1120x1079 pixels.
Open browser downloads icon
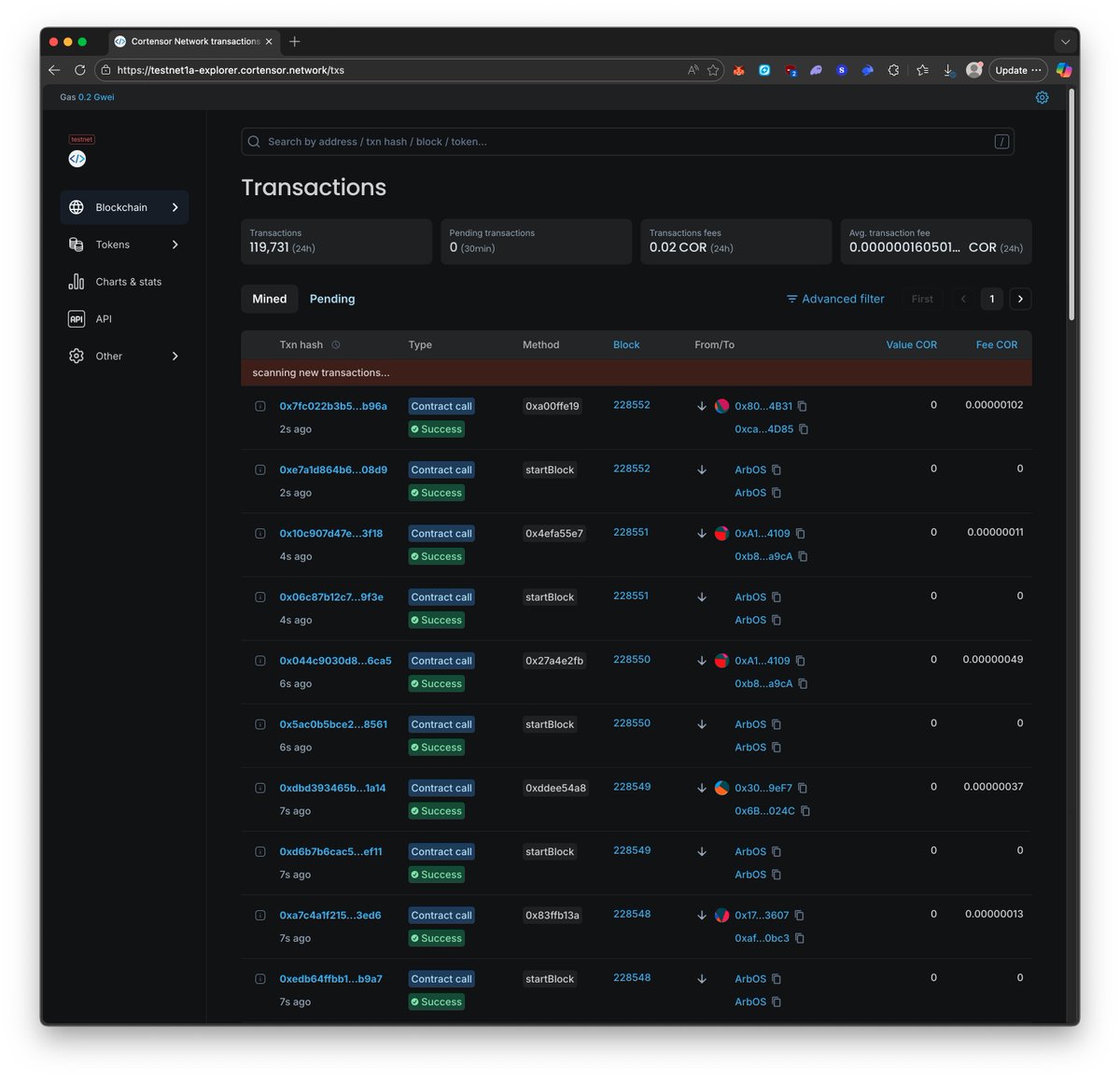point(948,70)
